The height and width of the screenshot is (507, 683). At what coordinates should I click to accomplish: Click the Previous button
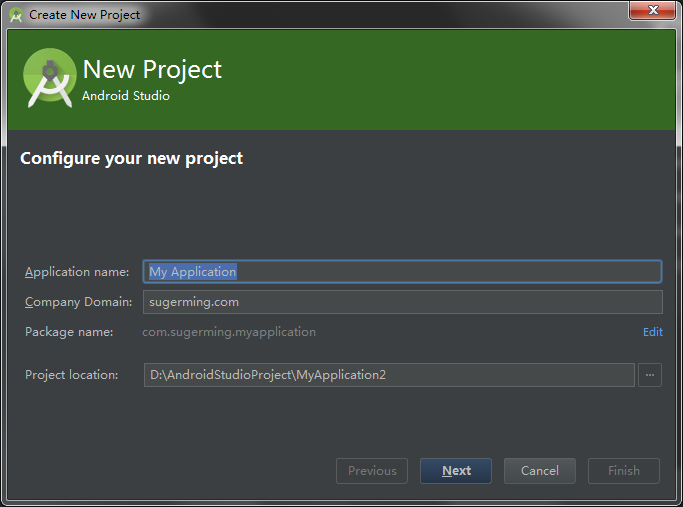click(372, 471)
